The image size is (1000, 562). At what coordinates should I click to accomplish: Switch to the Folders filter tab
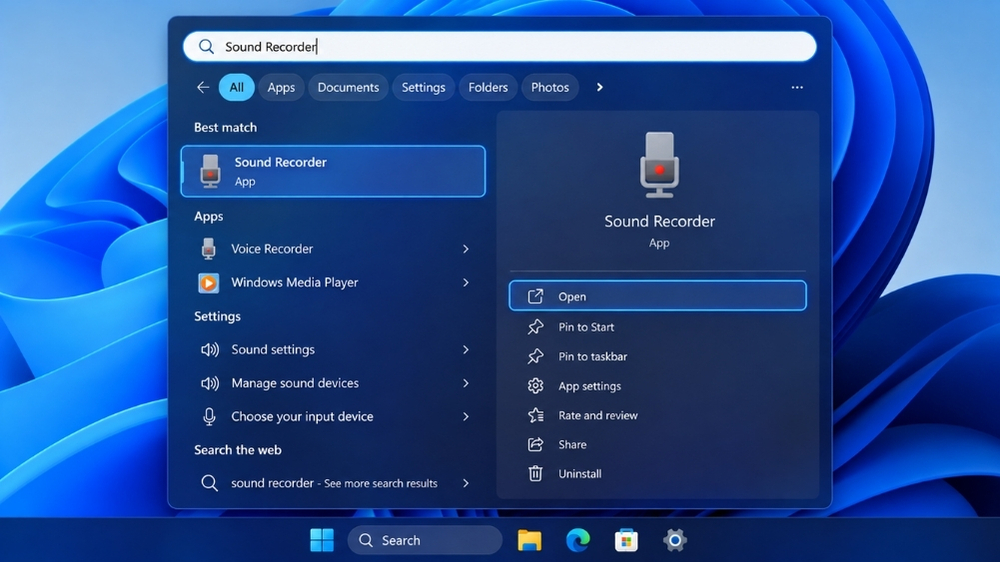coord(488,87)
